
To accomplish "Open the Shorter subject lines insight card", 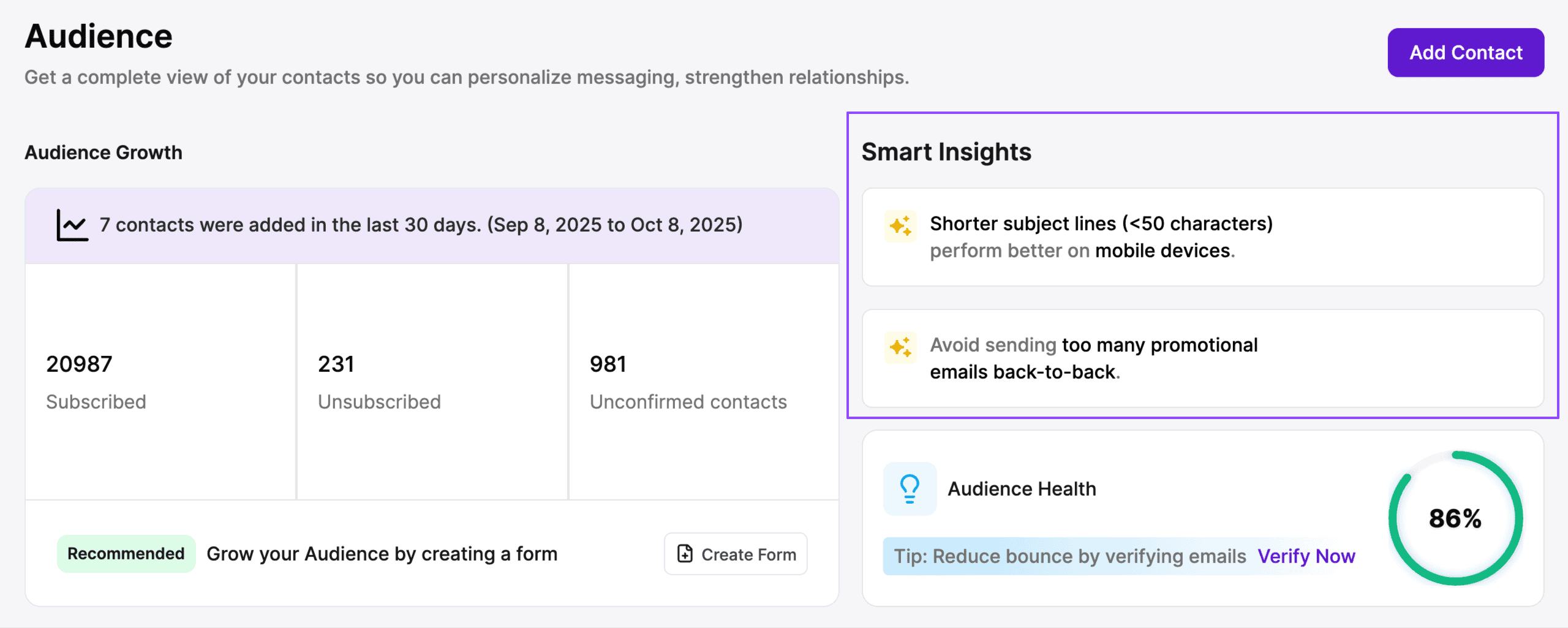I will pyautogui.click(x=1202, y=237).
